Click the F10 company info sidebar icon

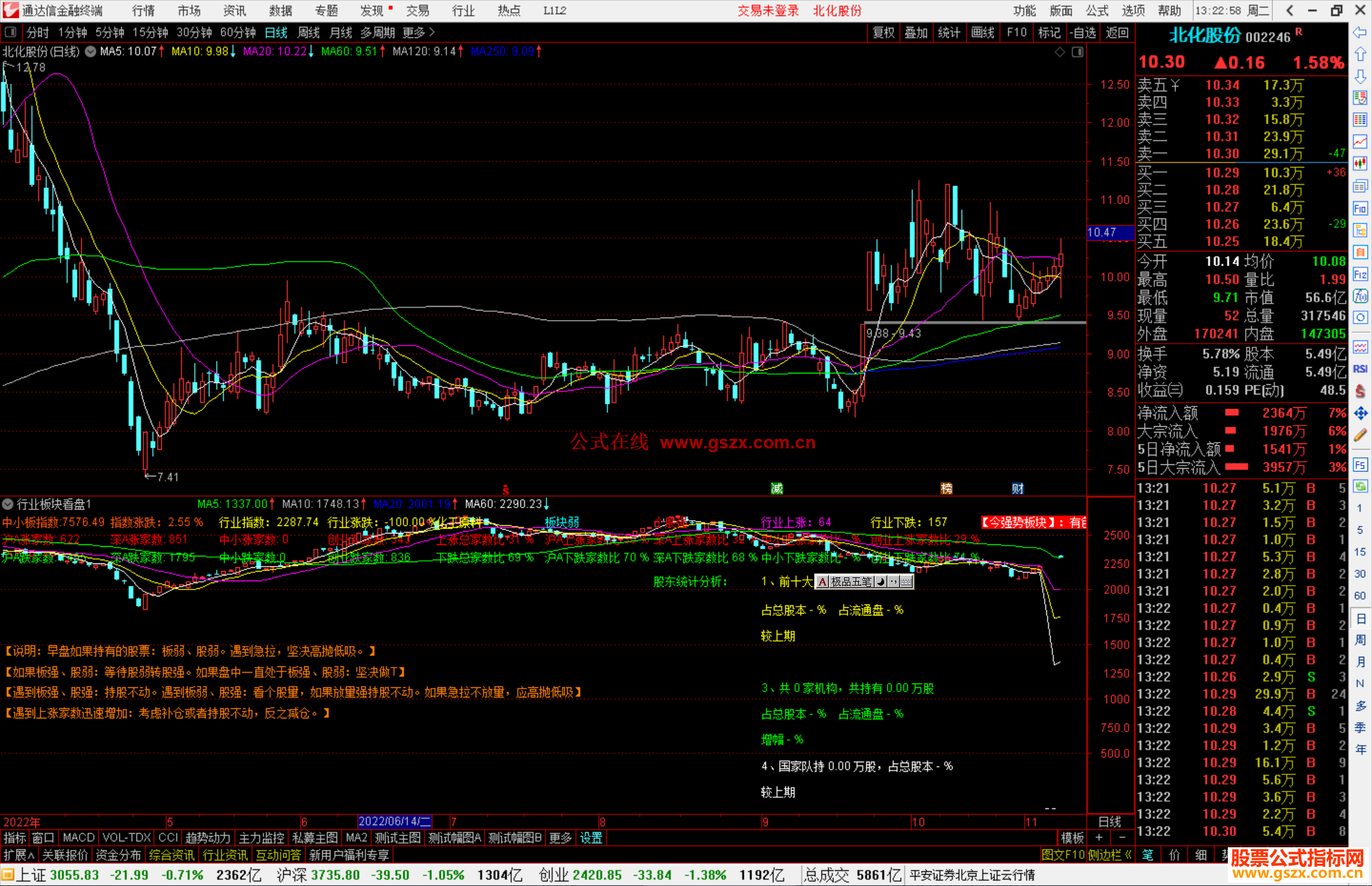pos(1360,208)
